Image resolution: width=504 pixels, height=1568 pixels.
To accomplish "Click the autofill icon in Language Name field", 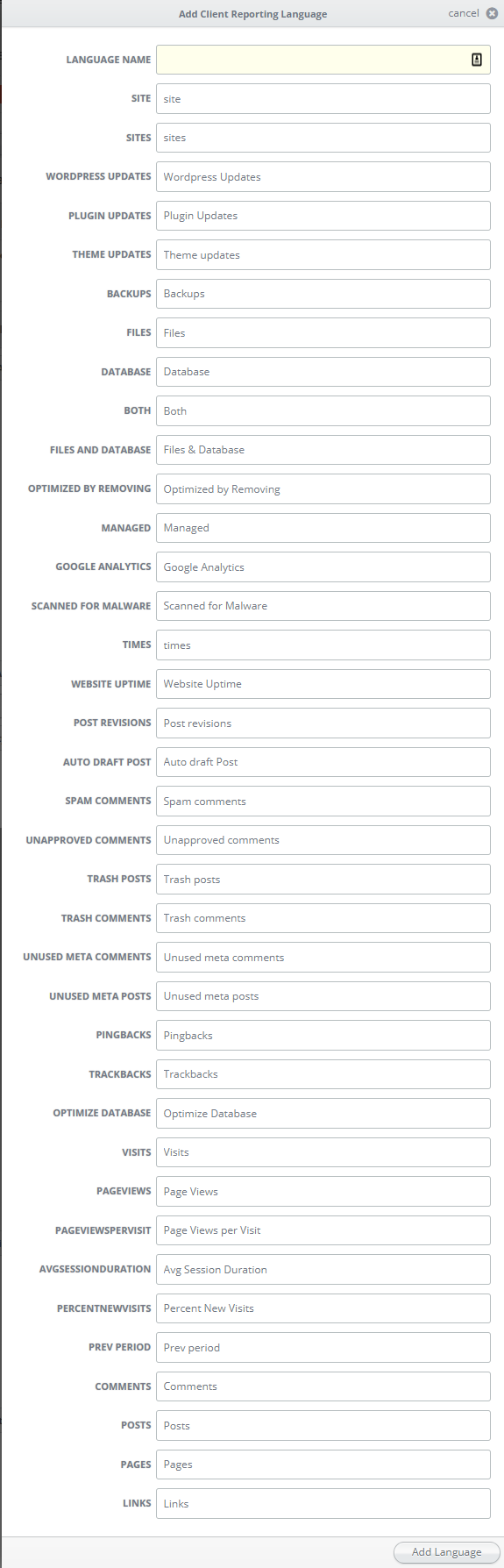I will coord(477,60).
